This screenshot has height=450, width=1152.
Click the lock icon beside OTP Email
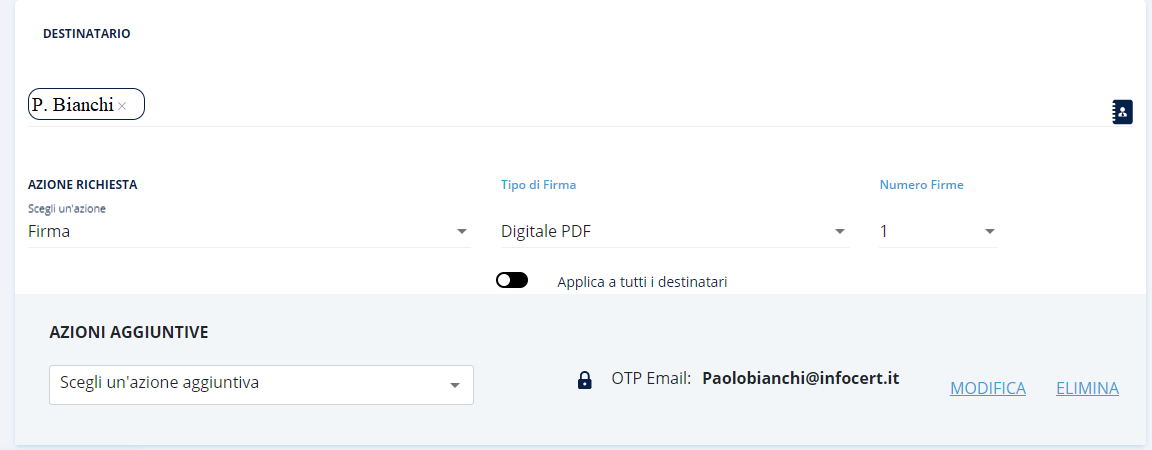(x=585, y=380)
